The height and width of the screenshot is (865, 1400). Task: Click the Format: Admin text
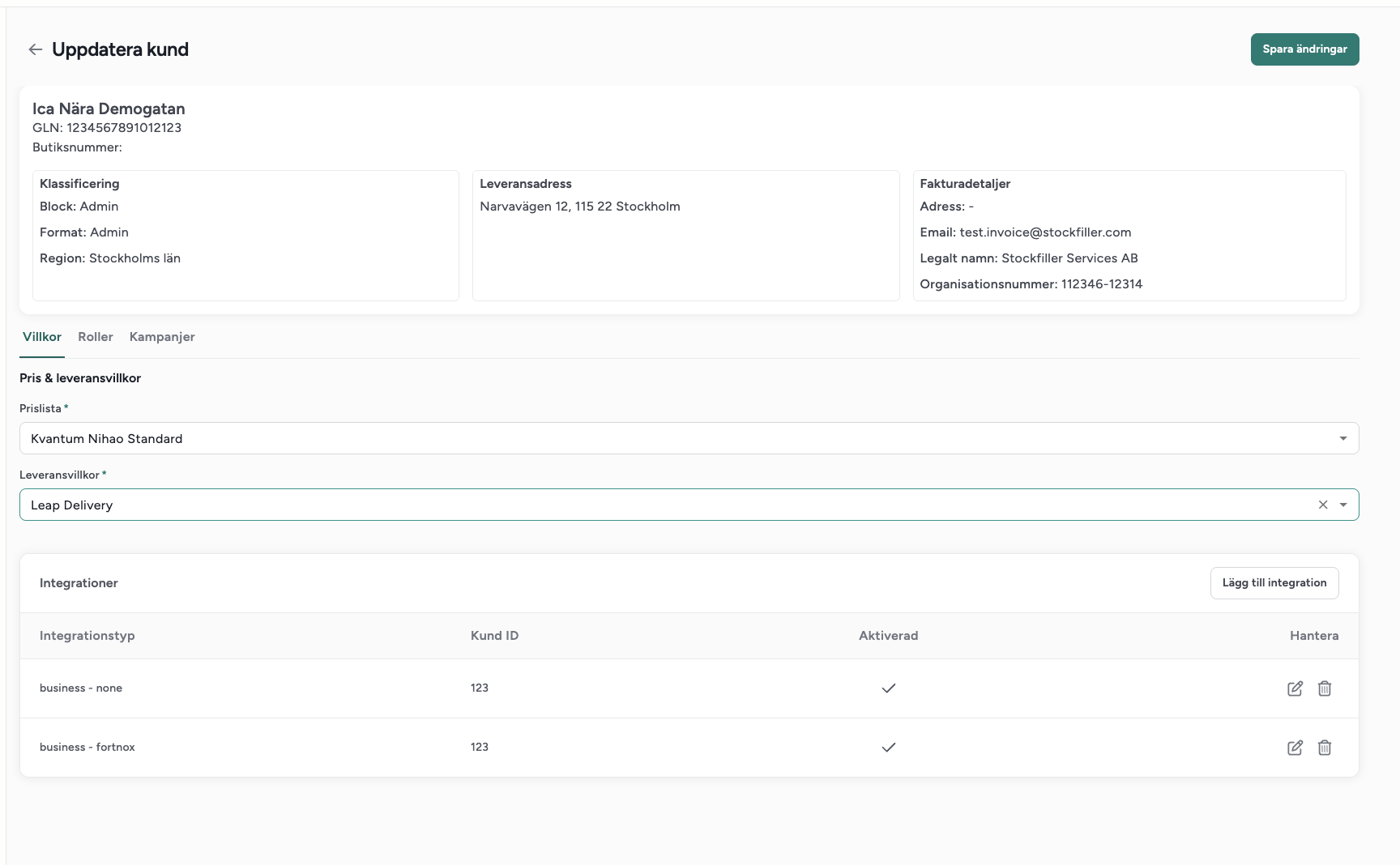(84, 232)
